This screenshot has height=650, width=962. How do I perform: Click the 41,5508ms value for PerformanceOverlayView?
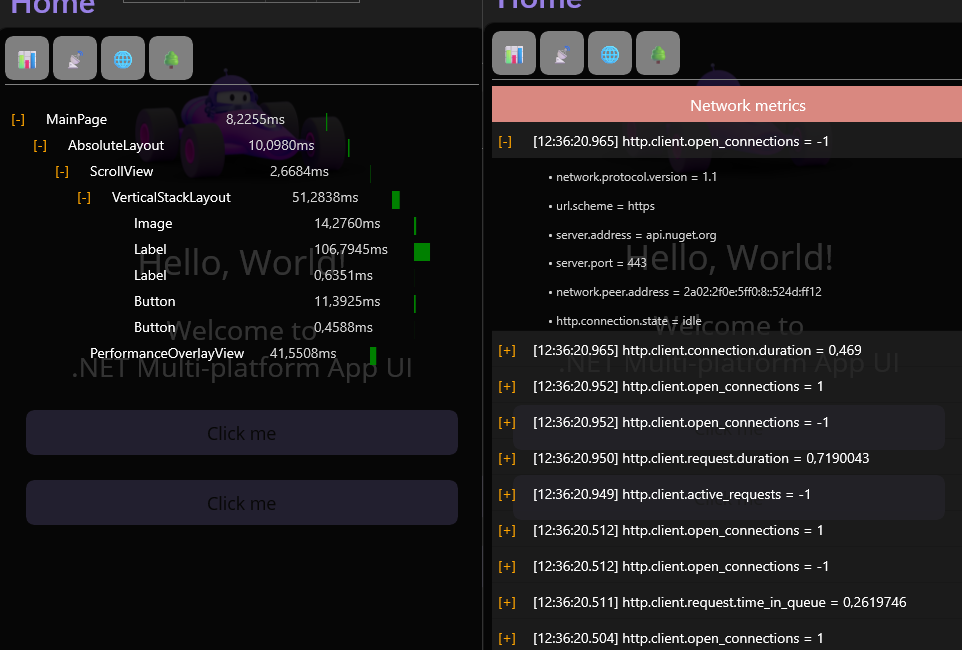pyautogui.click(x=303, y=354)
